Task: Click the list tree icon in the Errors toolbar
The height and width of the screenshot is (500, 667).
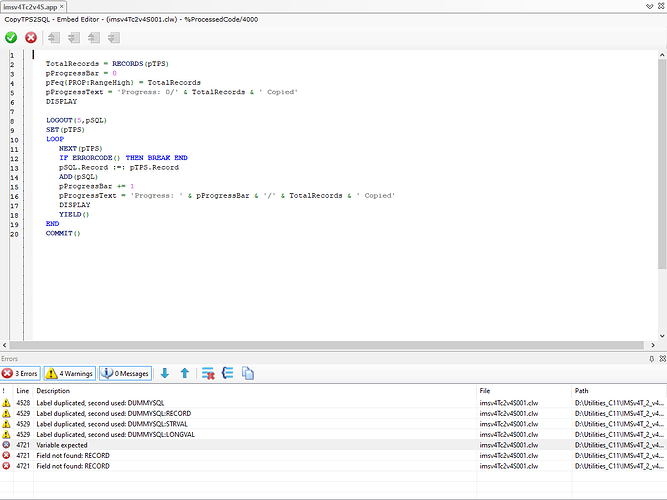Action: [228, 373]
